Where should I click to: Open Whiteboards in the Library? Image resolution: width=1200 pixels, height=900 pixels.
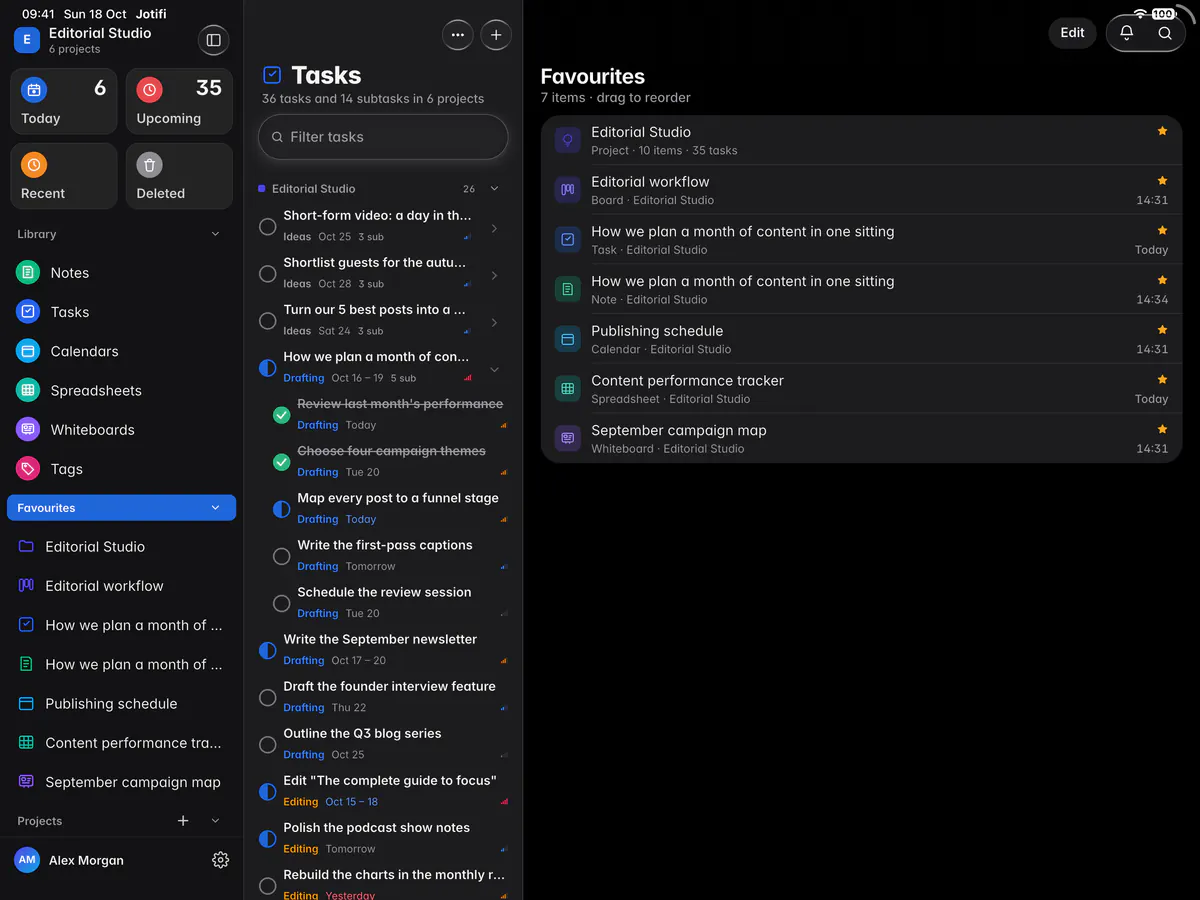click(122, 429)
